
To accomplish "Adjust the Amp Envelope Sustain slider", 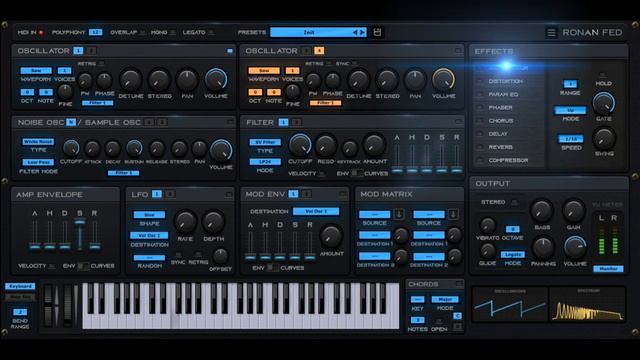I will (80, 222).
